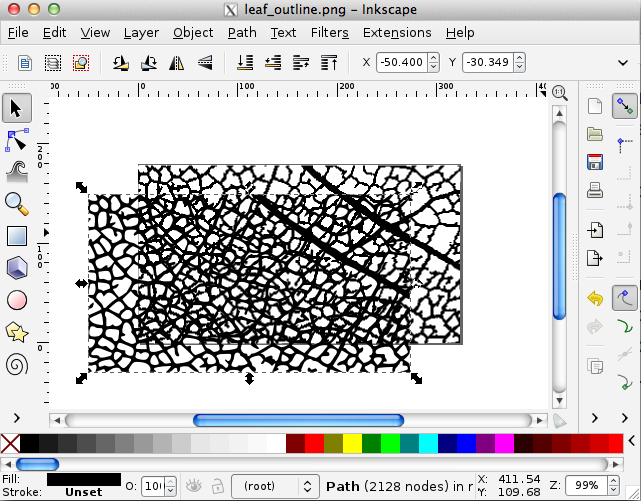Click the Print document icon
Screen dimensions: 641x501
coord(595,190)
